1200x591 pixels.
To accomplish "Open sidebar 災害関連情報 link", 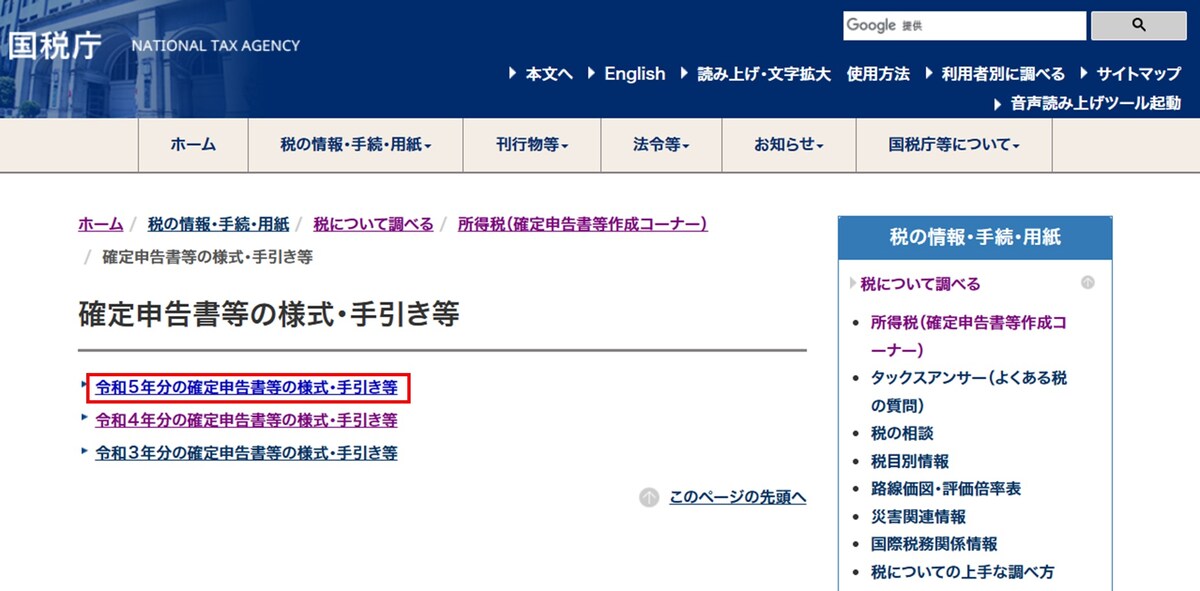I will tap(918, 517).
